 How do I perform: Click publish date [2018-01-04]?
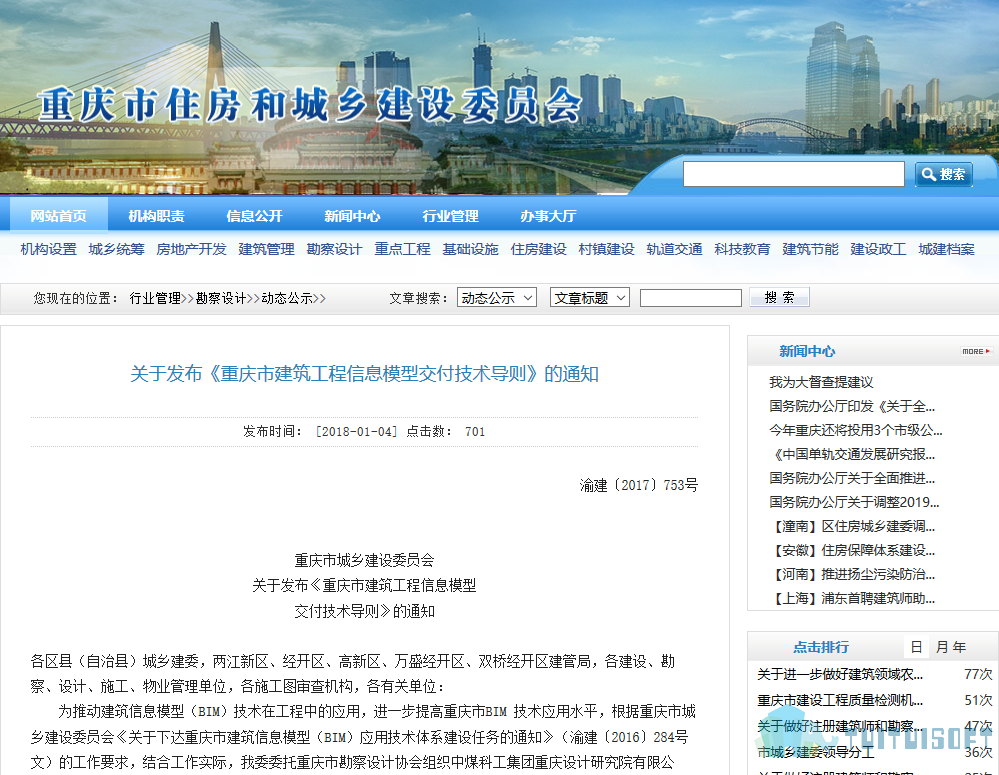pos(357,431)
